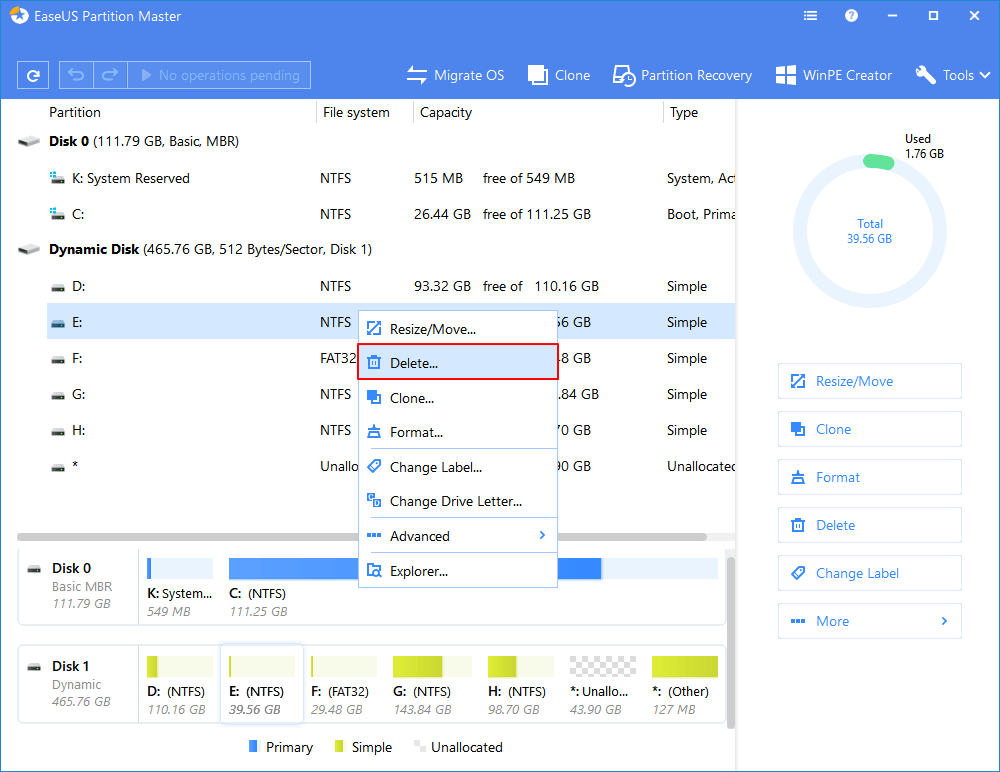
Task: Click C: (NTFS) label in Disk 0 map
Action: pos(257,593)
